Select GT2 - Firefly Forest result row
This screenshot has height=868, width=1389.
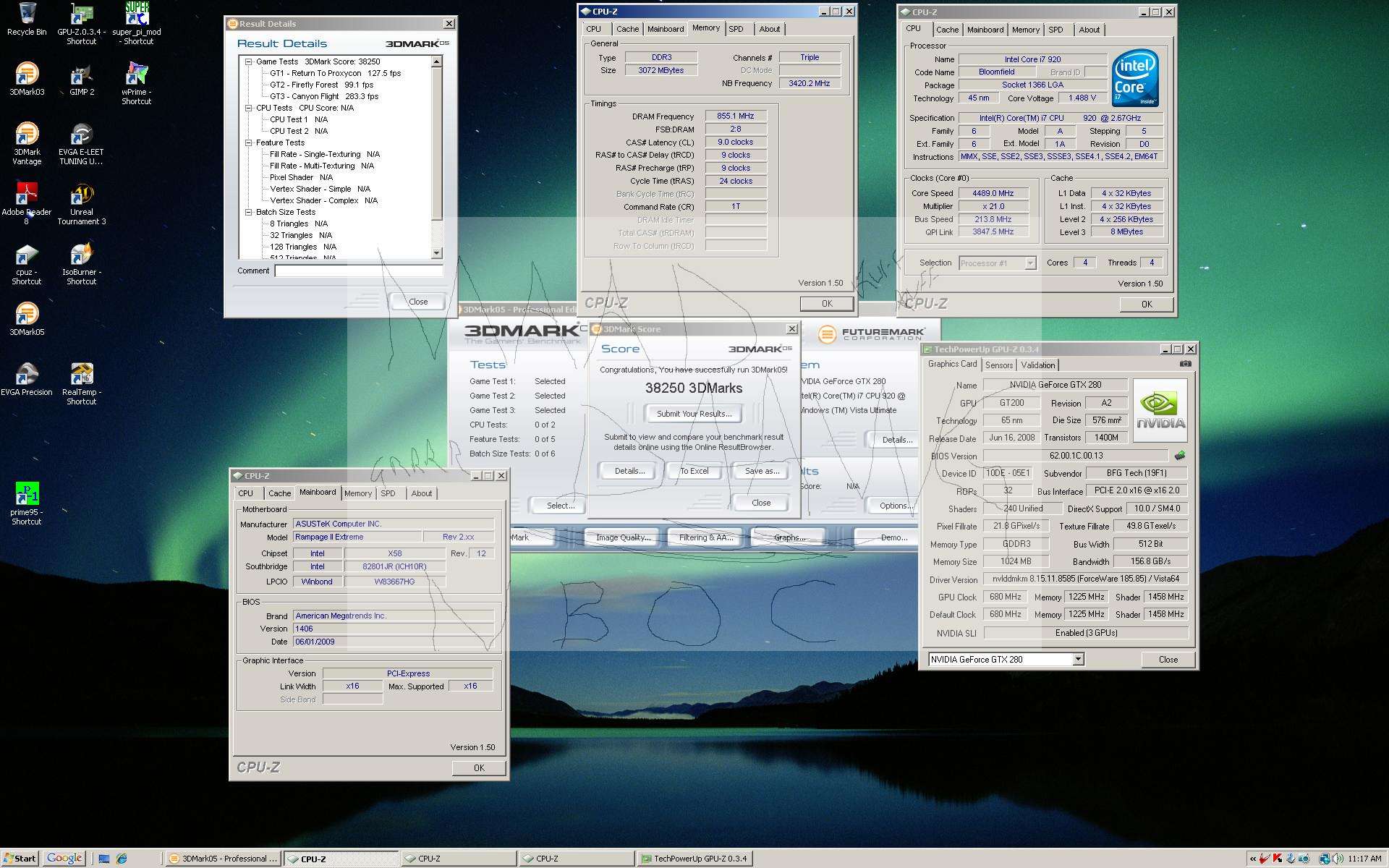click(x=321, y=85)
